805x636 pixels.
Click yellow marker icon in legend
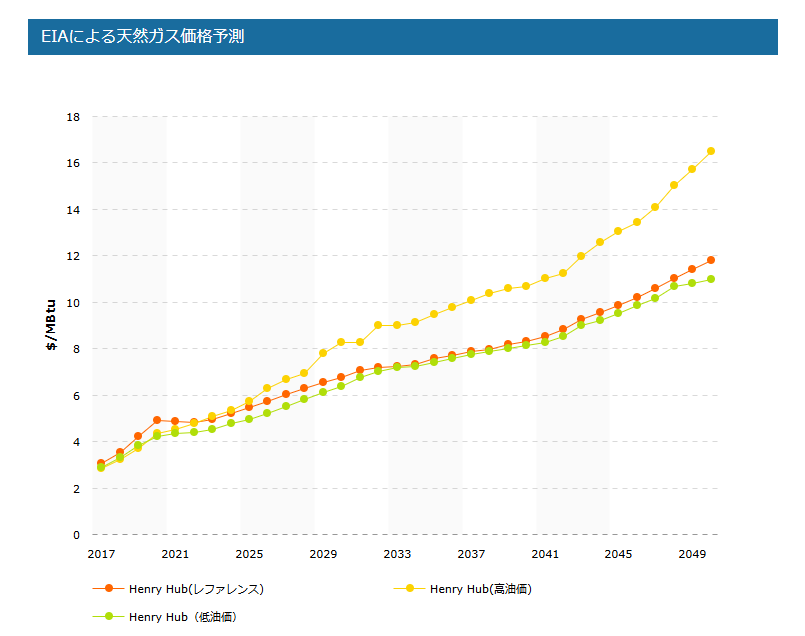(410, 588)
